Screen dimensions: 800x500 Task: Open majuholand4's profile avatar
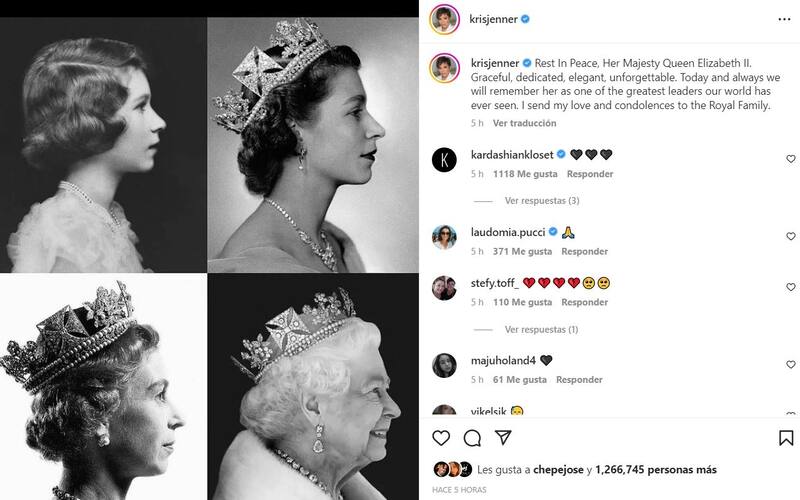coord(444,366)
